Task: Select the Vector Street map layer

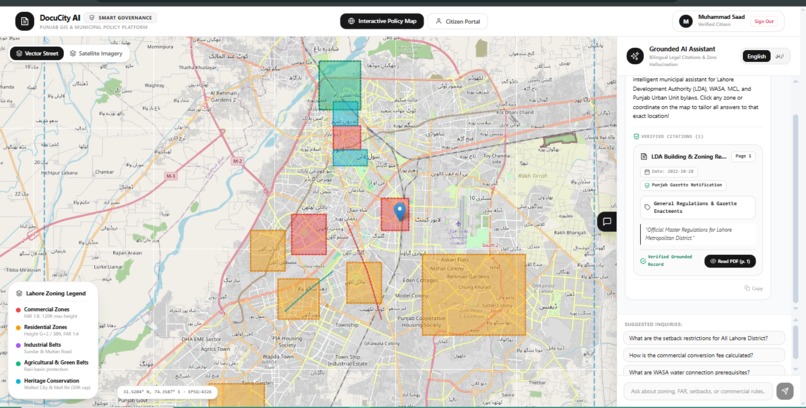Action: [37, 53]
